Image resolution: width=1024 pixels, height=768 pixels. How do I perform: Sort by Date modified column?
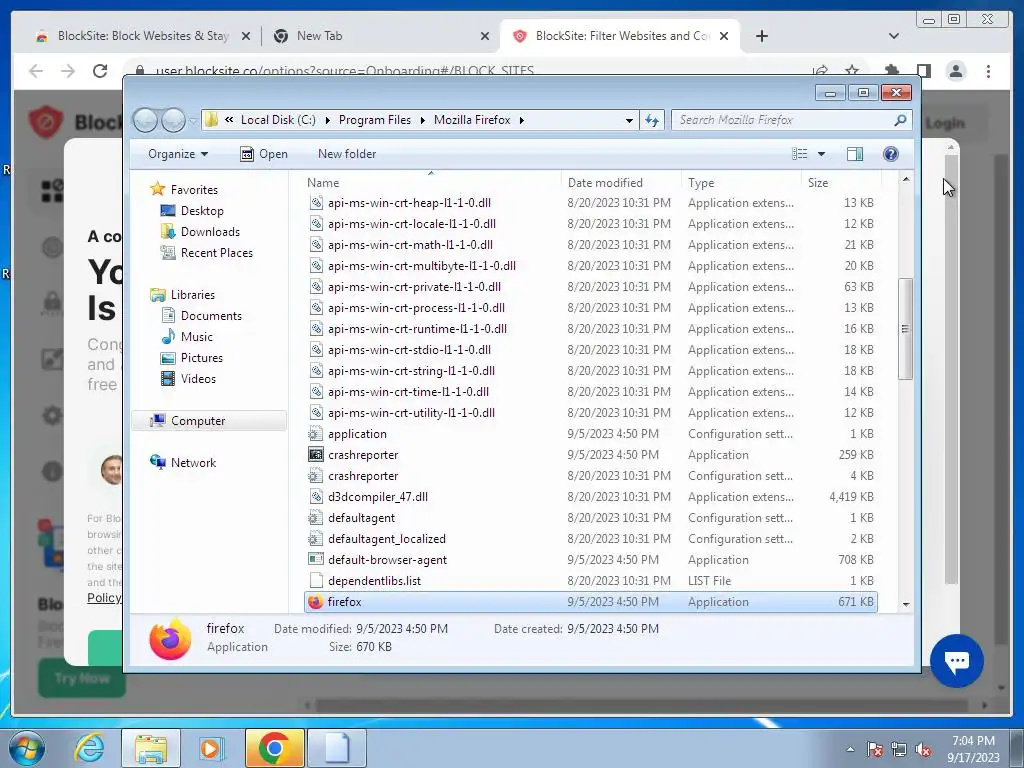click(620, 183)
